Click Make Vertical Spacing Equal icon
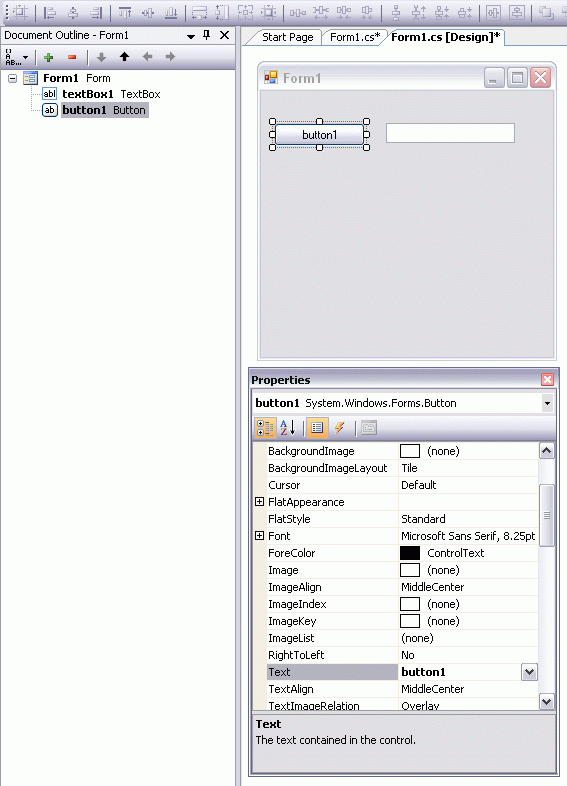Screen dimensions: 567x786 396,12
